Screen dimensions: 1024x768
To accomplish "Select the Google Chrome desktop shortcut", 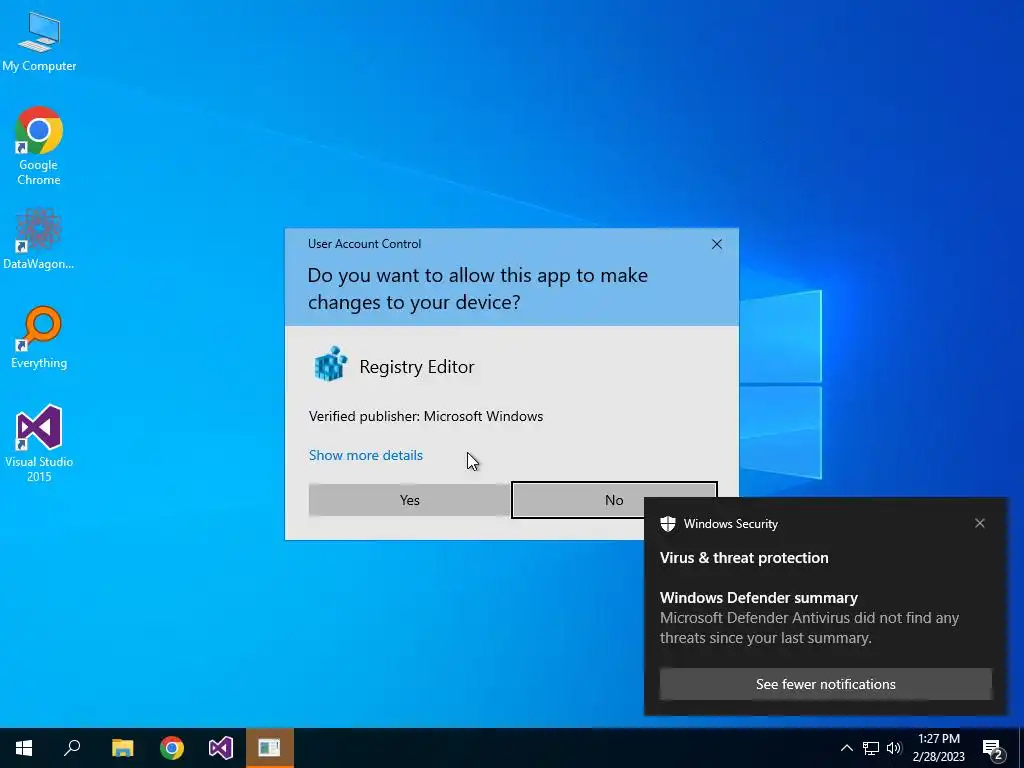I will tap(39, 146).
